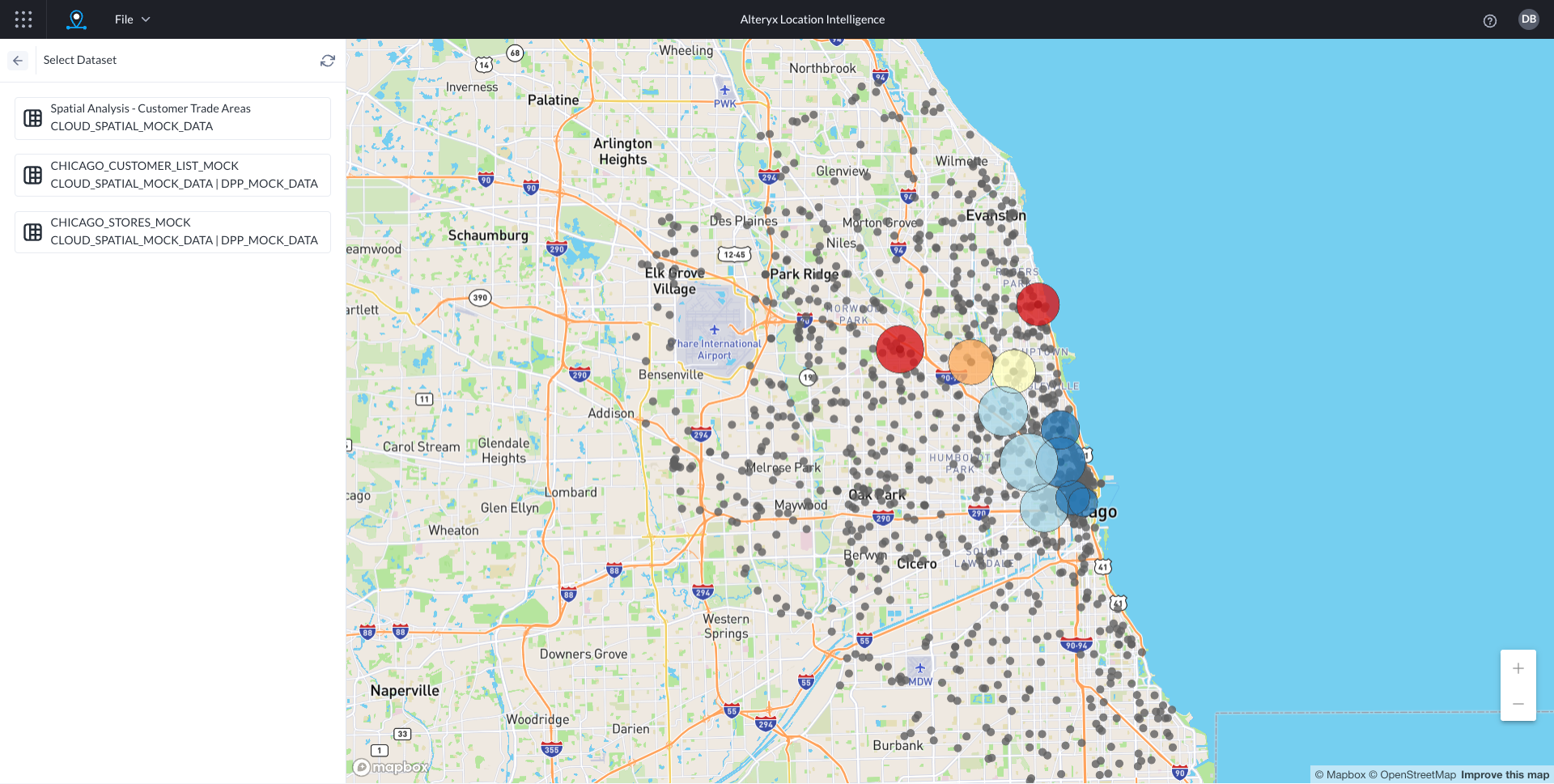Click the orange trade area circle
The height and width of the screenshot is (784, 1554).
(970, 362)
